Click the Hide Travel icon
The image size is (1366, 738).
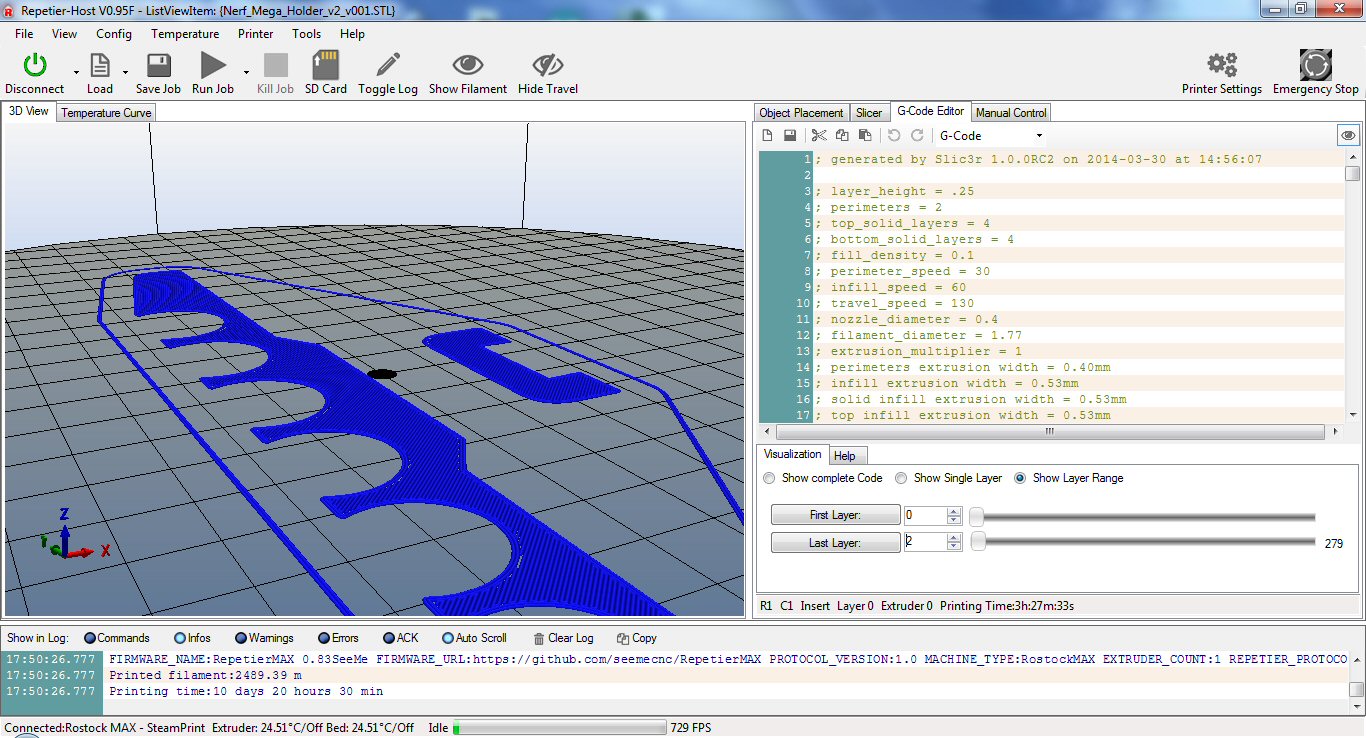[547, 66]
